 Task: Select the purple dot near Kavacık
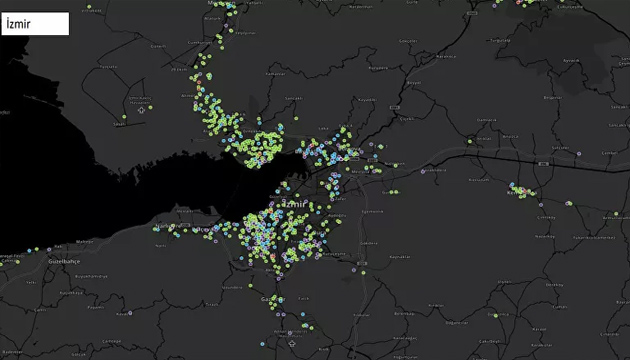131,313
